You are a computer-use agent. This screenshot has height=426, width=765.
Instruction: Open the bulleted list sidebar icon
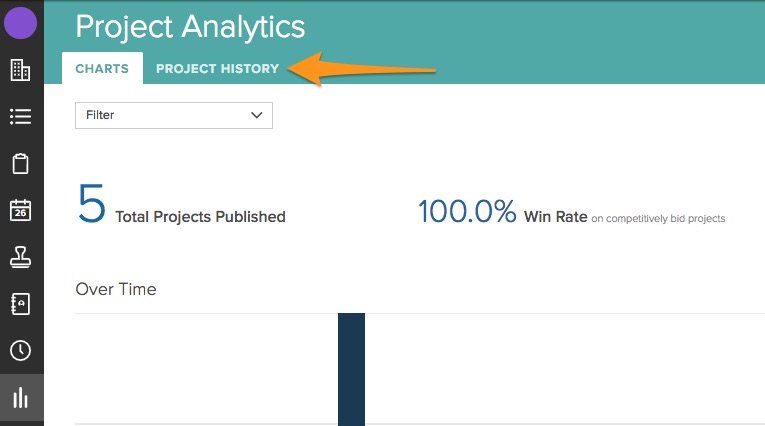[21, 117]
